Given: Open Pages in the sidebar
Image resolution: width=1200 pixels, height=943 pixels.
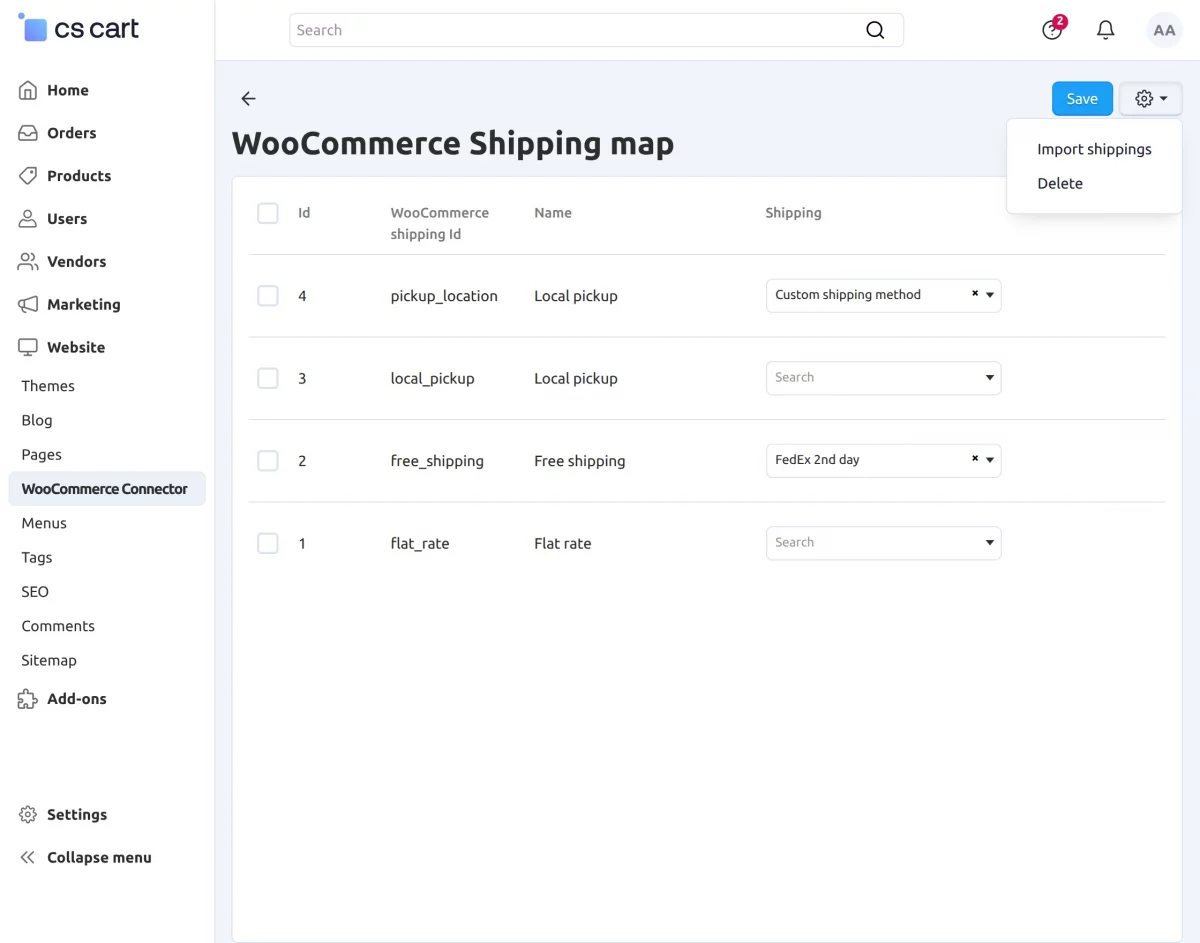Looking at the screenshot, I should [42, 454].
